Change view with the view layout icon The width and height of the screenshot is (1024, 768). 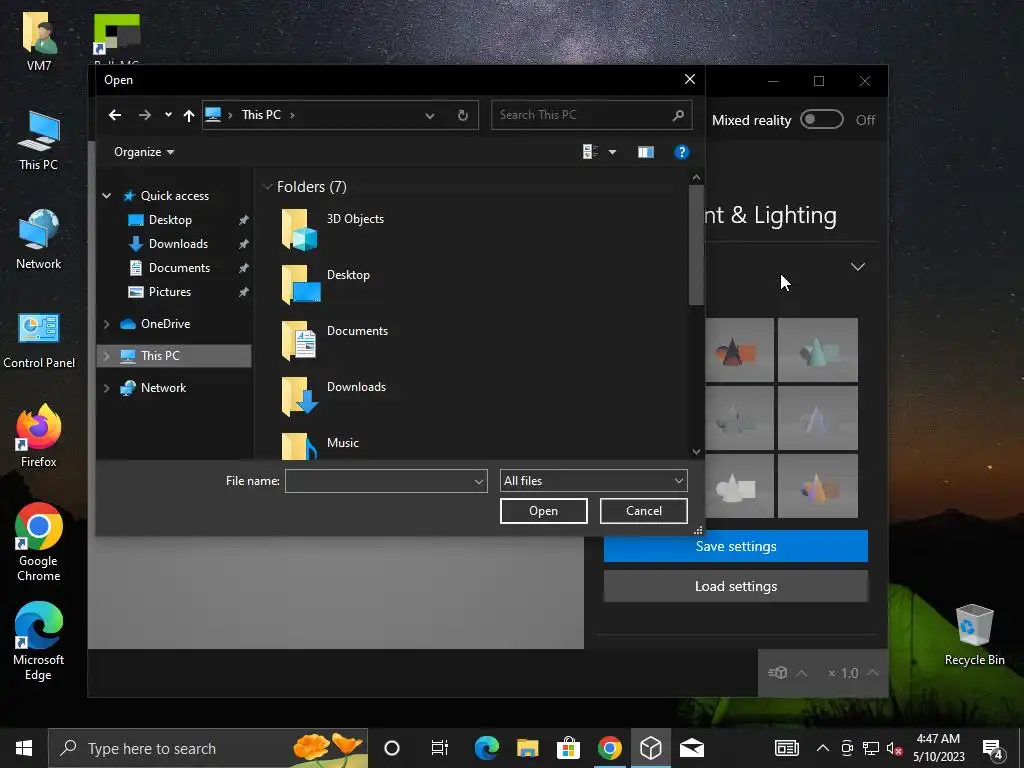[x=590, y=152]
